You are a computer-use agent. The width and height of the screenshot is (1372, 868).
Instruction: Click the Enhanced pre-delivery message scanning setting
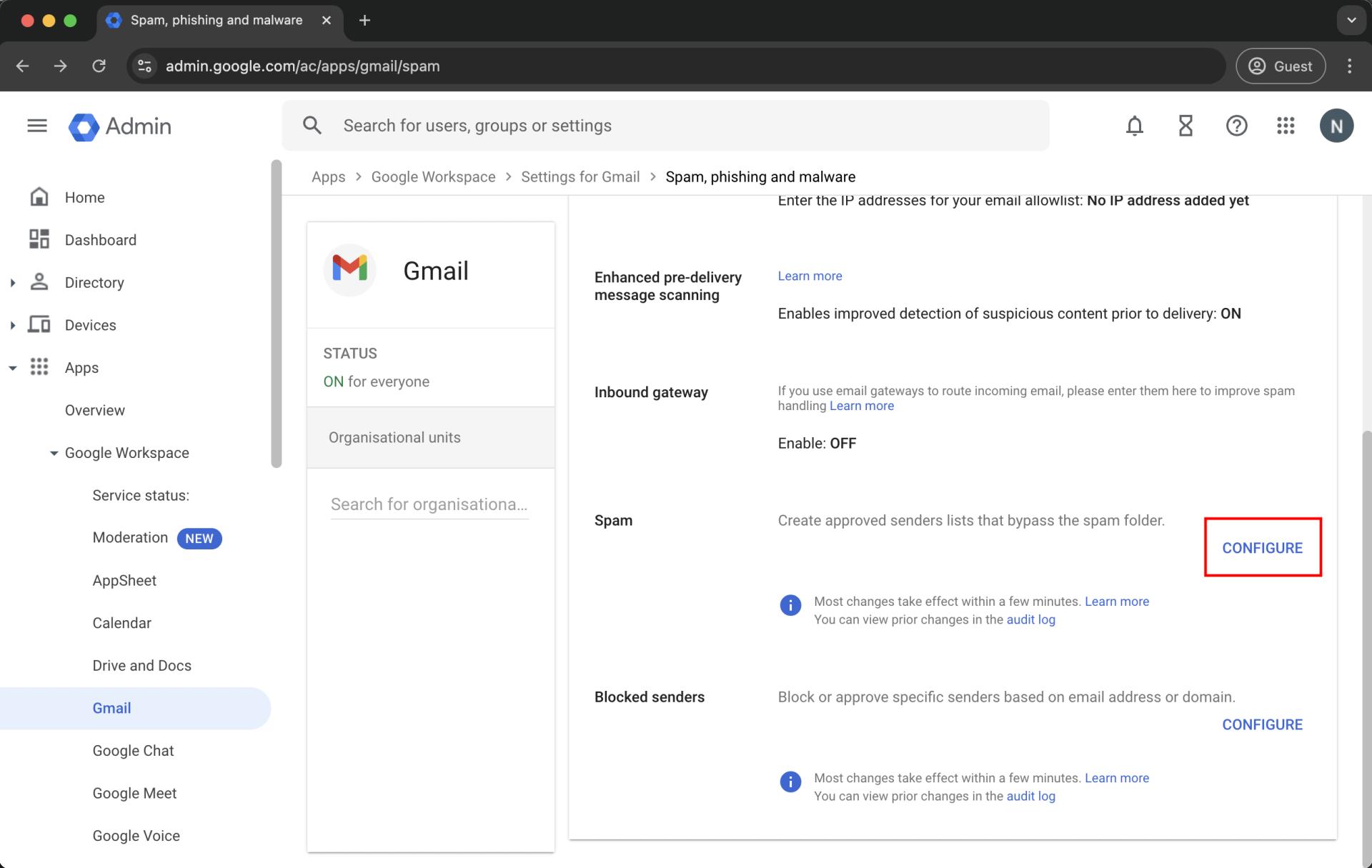coord(953,295)
